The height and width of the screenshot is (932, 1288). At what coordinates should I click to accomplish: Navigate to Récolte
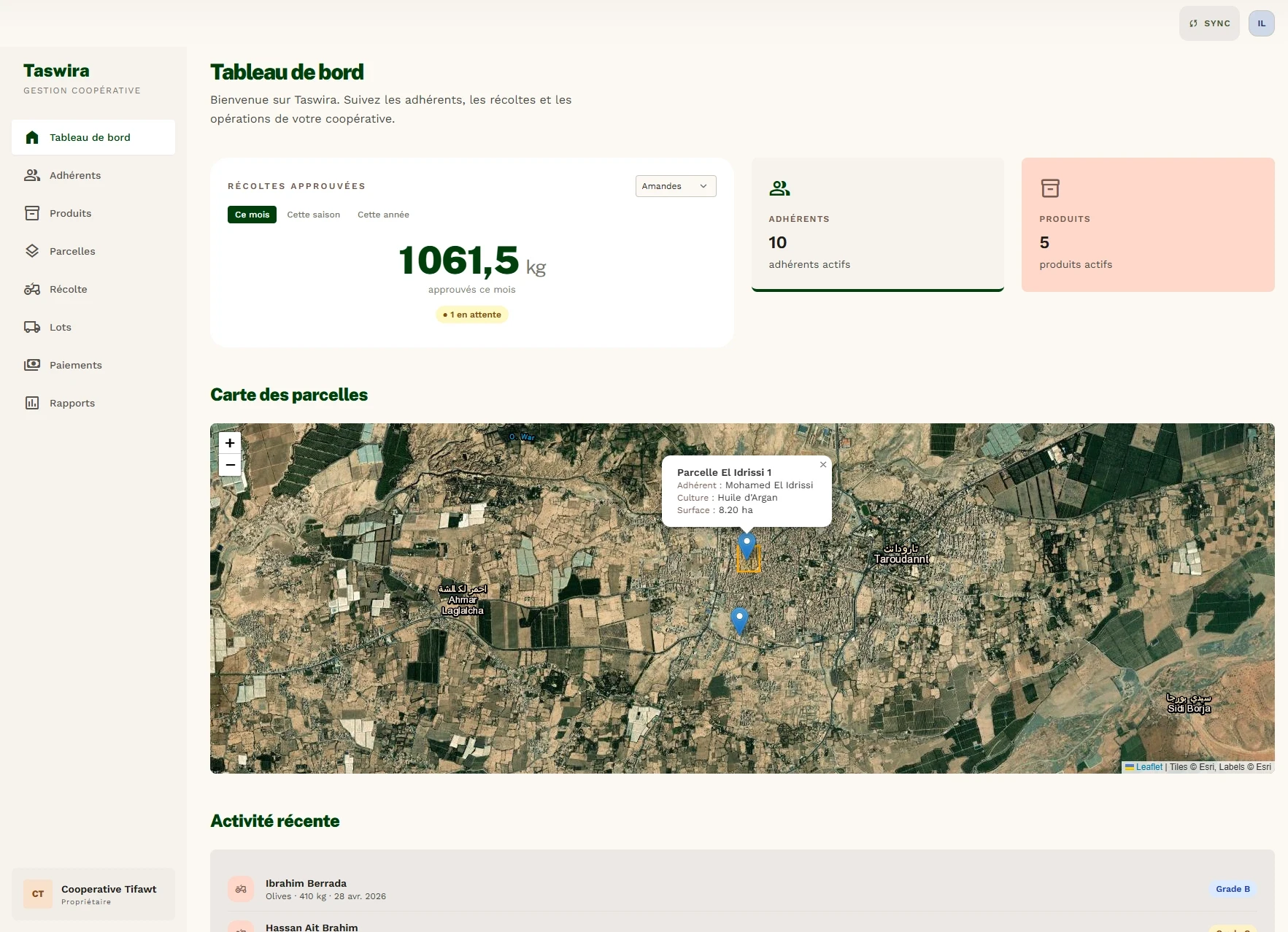[x=93, y=289]
